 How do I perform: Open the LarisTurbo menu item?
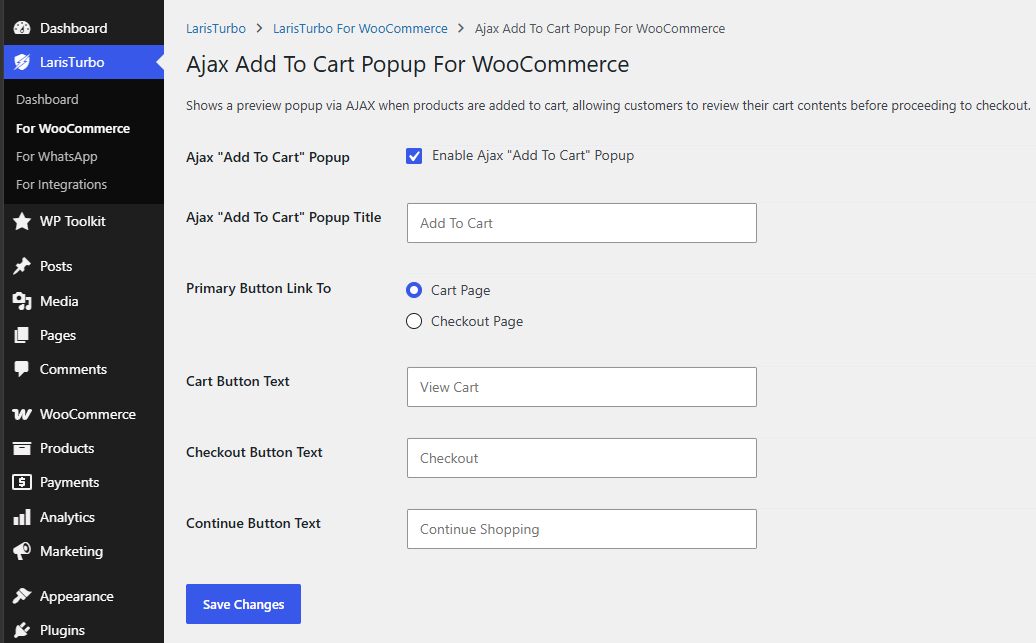click(x=84, y=62)
